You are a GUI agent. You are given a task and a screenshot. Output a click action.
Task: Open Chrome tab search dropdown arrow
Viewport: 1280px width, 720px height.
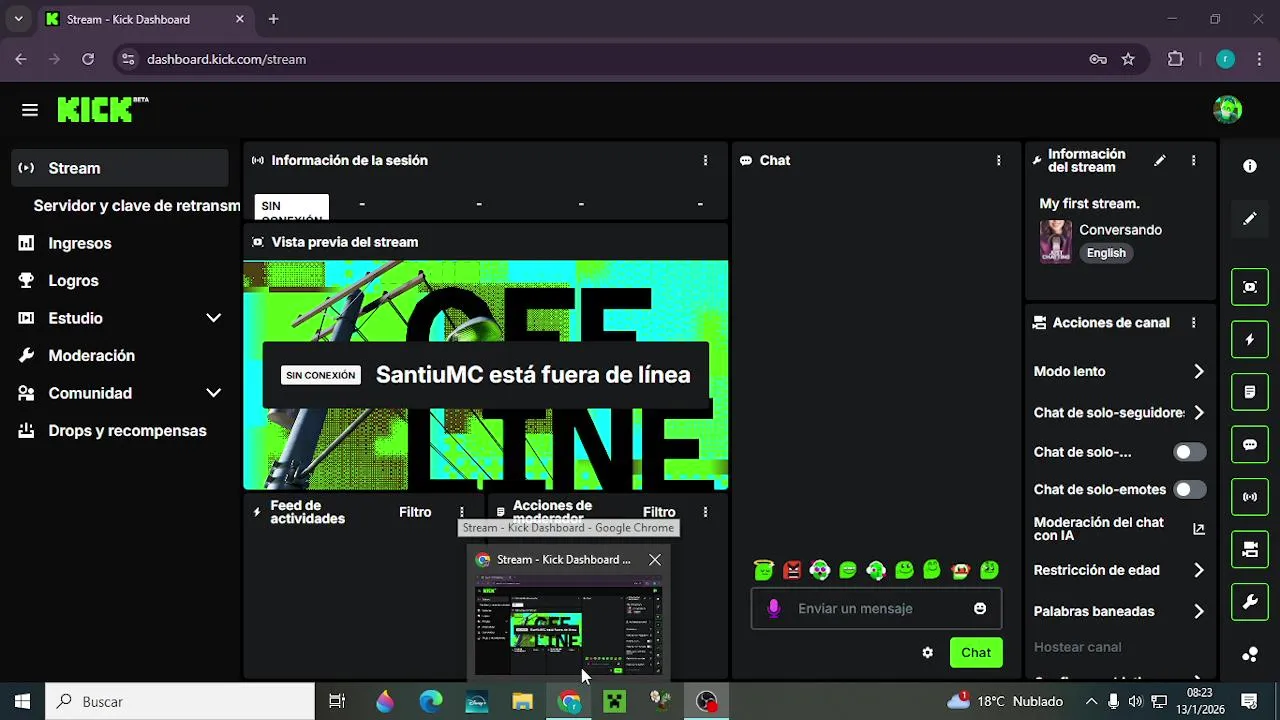(18, 19)
